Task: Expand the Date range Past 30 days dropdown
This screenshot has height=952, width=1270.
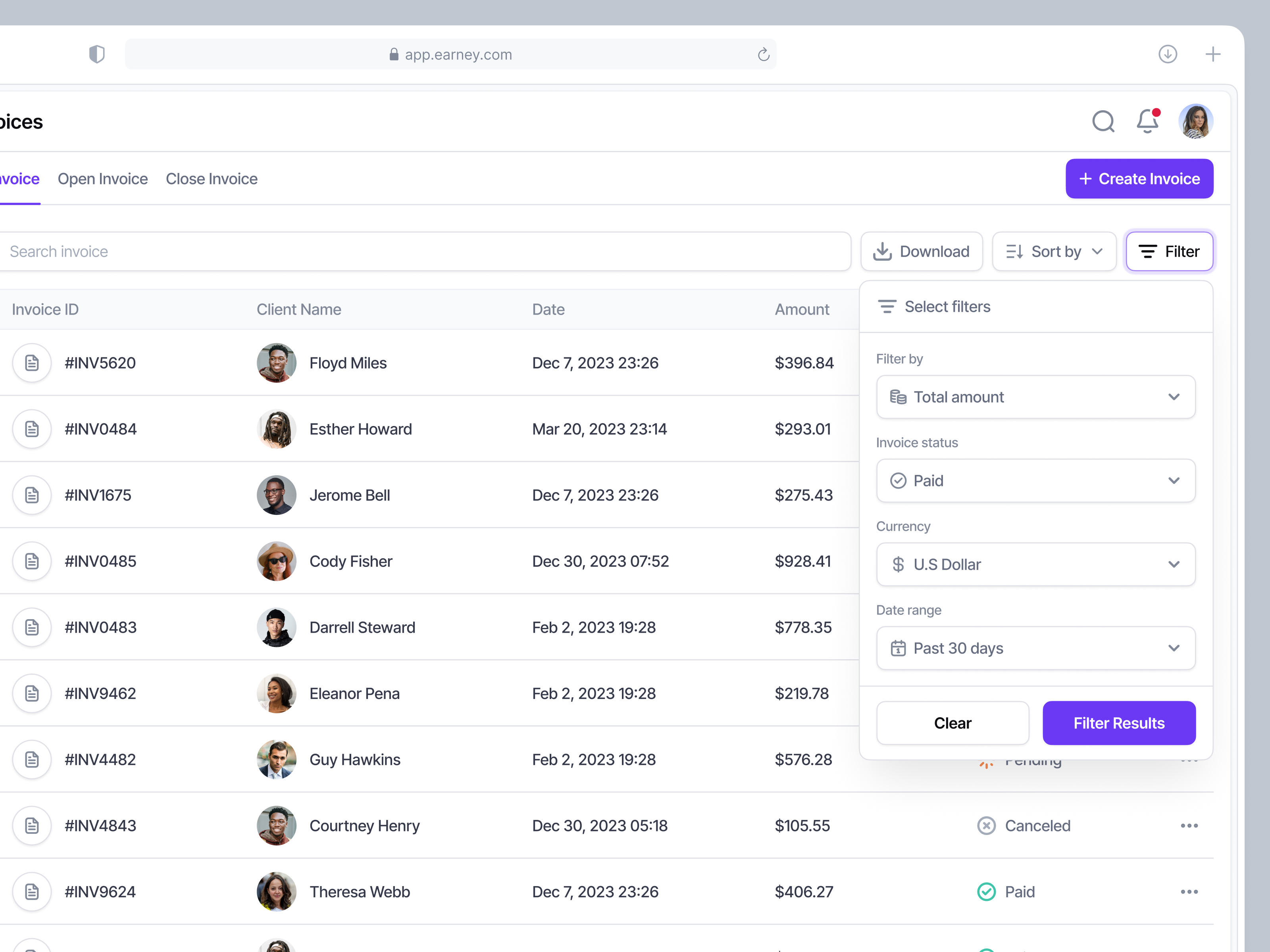Action: [1036, 648]
